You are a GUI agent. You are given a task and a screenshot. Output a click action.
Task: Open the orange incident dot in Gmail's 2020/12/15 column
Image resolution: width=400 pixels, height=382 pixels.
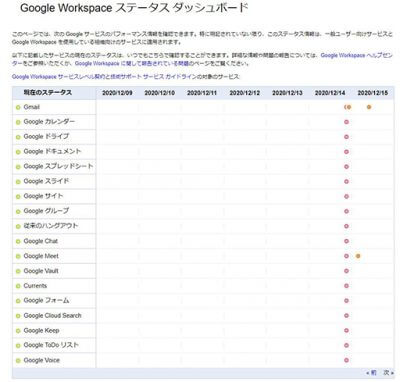[369, 107]
